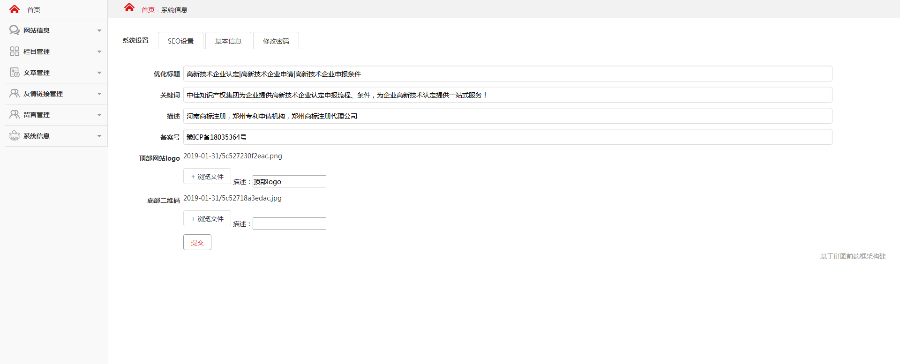
Task: Focus the 关键词 input field
Action: tap(507, 95)
